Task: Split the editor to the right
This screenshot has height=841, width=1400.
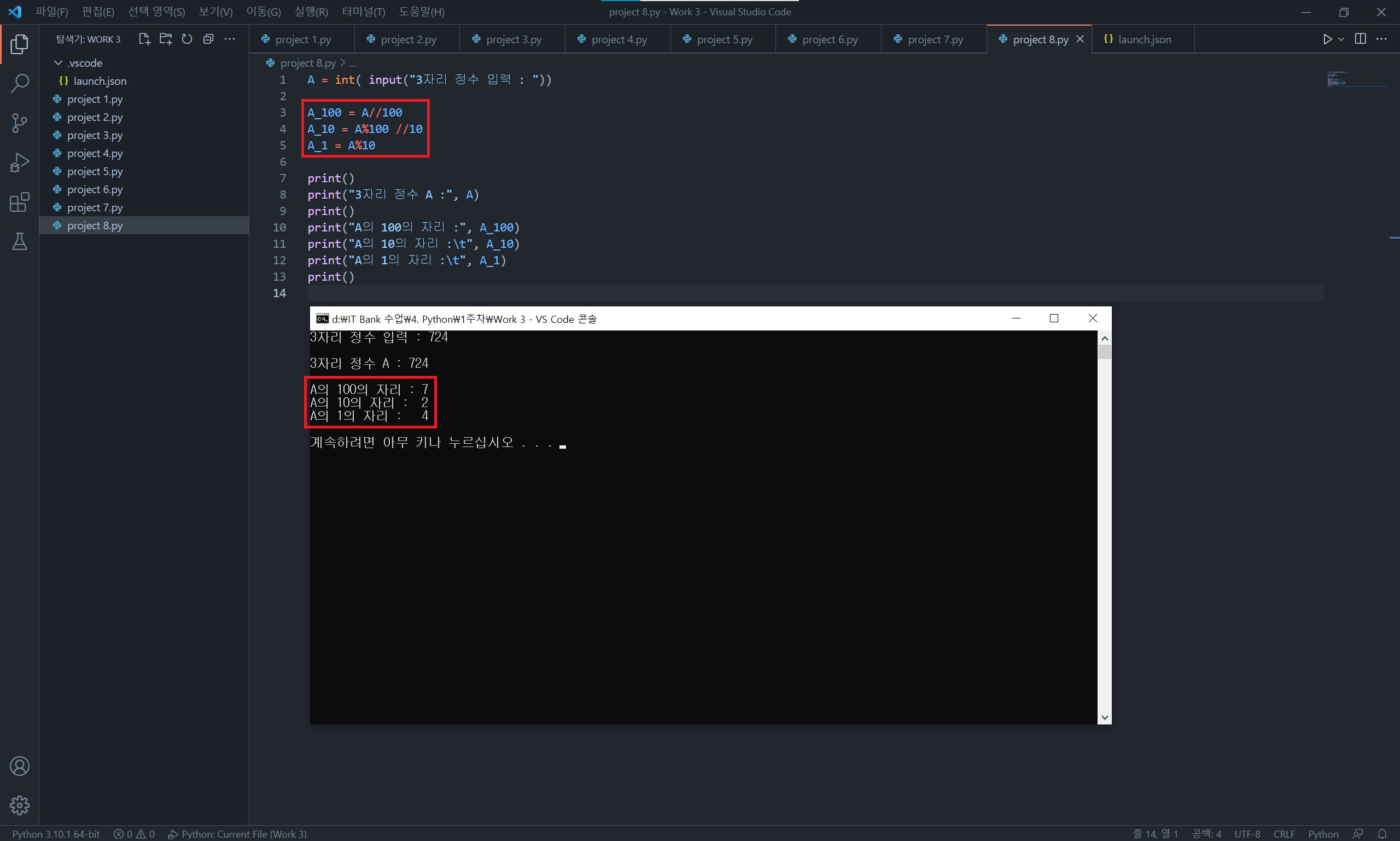Action: [1361, 39]
